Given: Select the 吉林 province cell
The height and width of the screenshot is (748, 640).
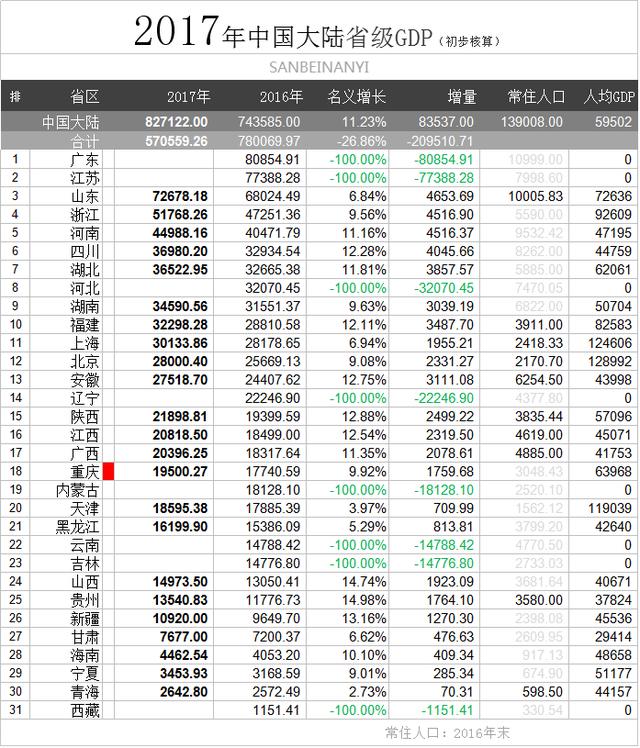Looking at the screenshot, I should (84, 563).
